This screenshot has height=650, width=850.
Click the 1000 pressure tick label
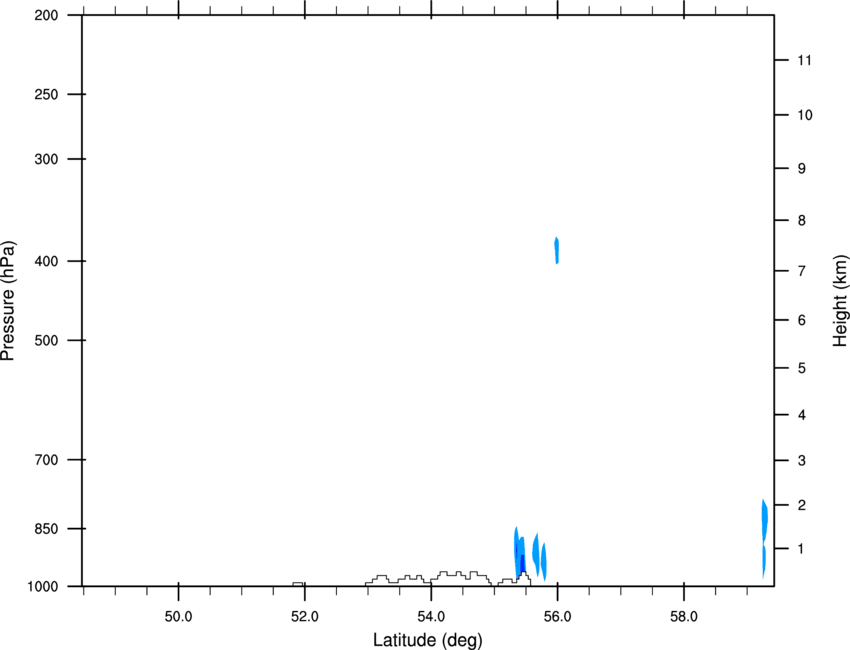click(42, 587)
